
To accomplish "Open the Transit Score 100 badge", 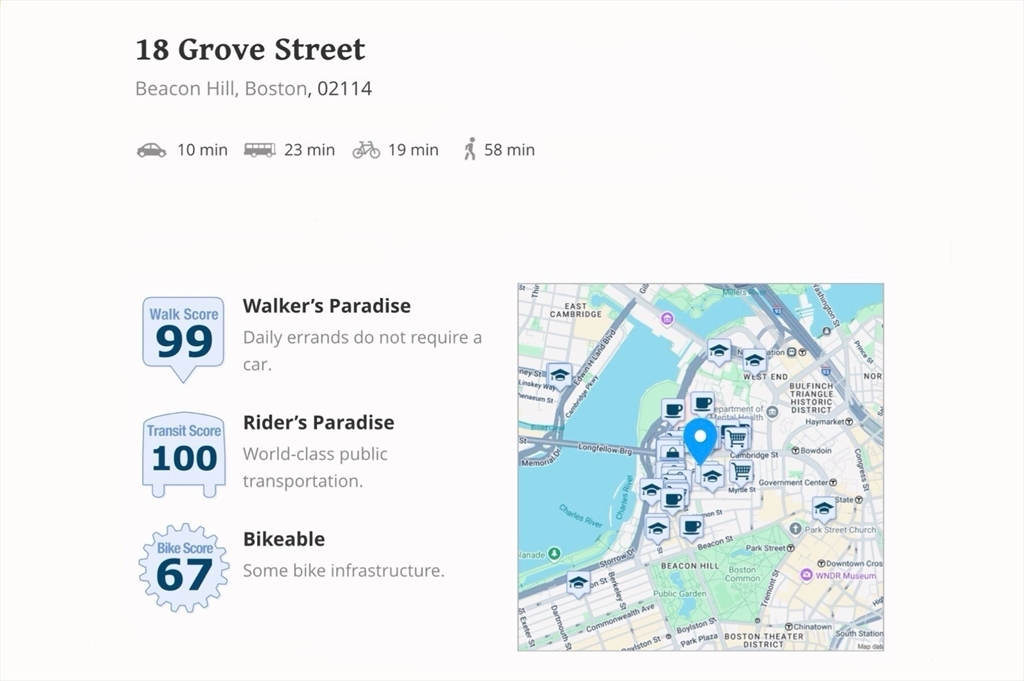I will [183, 452].
